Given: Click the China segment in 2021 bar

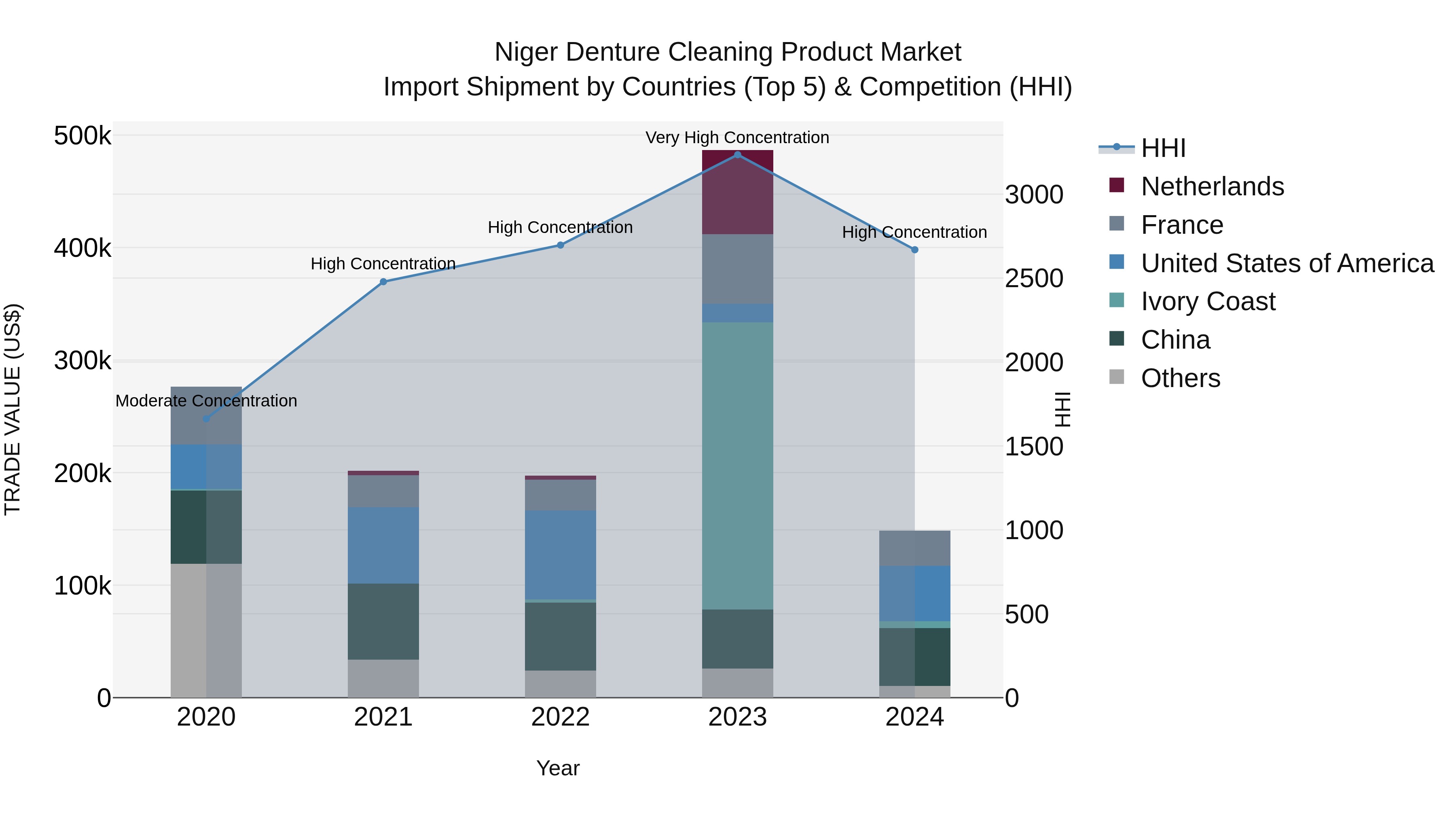Looking at the screenshot, I should pyautogui.click(x=383, y=621).
